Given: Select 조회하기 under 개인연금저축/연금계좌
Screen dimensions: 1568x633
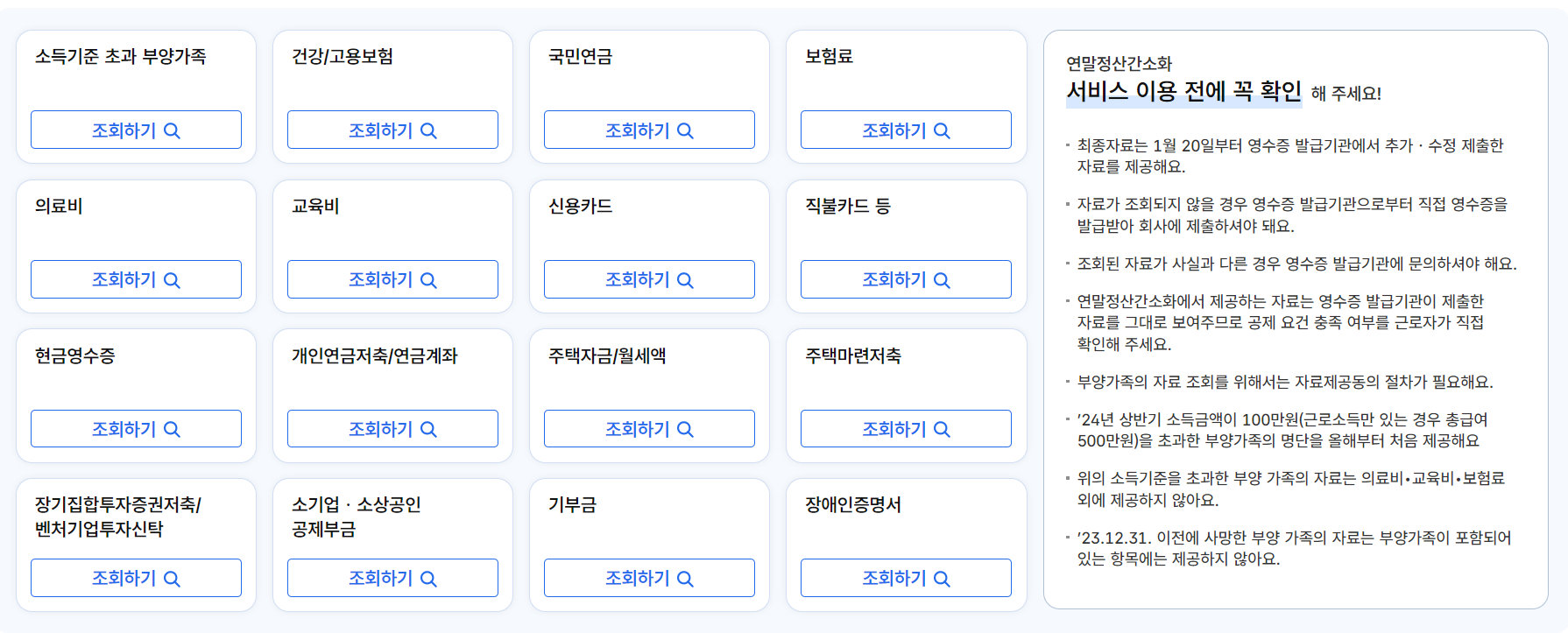Looking at the screenshot, I should 392,428.
